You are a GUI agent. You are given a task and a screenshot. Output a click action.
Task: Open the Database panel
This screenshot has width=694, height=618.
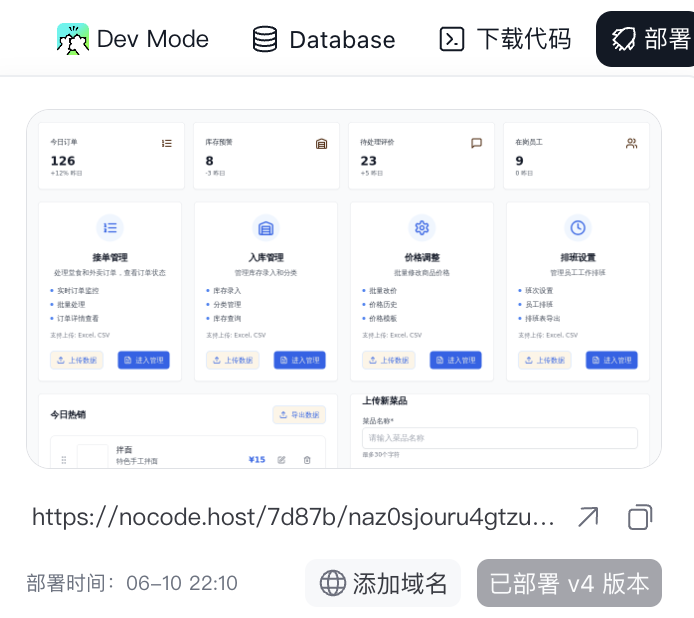(324, 39)
